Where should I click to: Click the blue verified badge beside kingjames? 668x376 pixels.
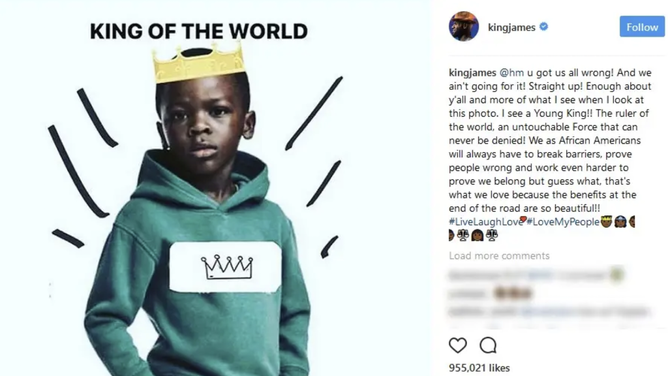[544, 27]
